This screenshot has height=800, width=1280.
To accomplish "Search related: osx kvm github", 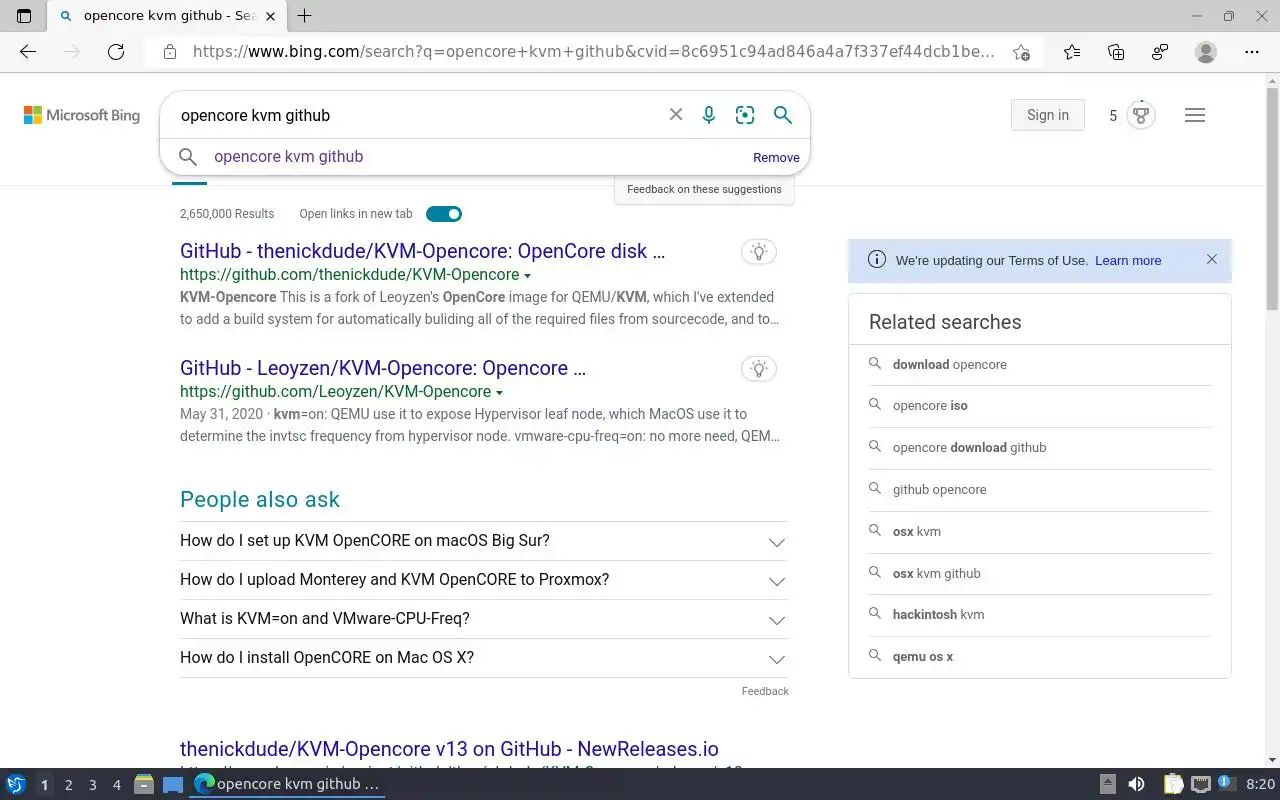I will pyautogui.click(x=936, y=574).
